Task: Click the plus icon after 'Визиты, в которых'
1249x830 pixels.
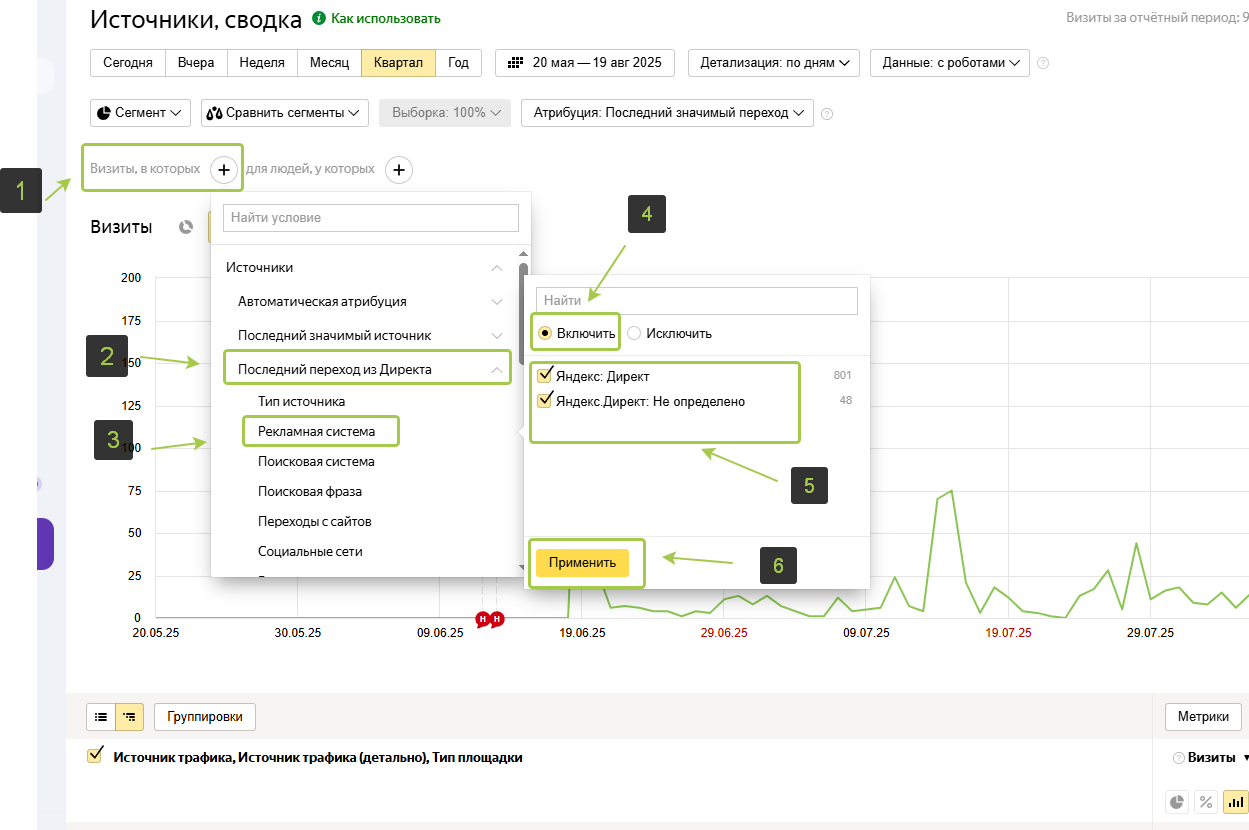Action: click(224, 169)
